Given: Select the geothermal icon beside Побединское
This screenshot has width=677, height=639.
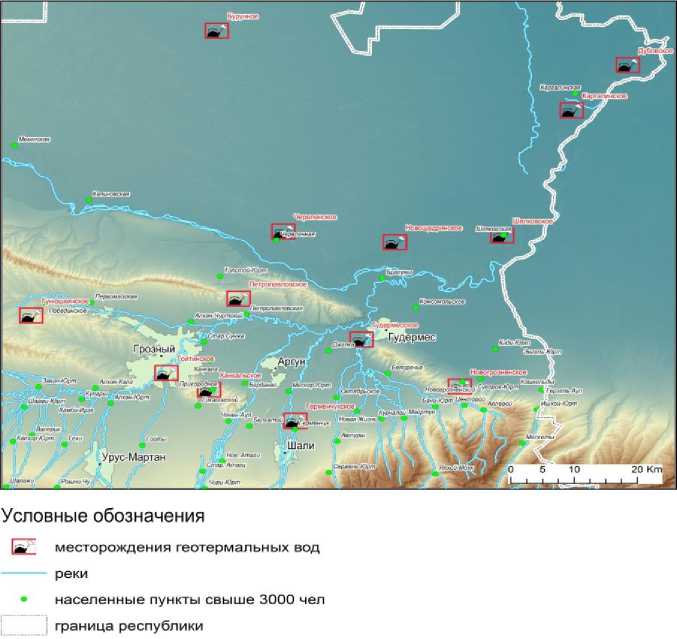Looking at the screenshot, I should [31, 316].
